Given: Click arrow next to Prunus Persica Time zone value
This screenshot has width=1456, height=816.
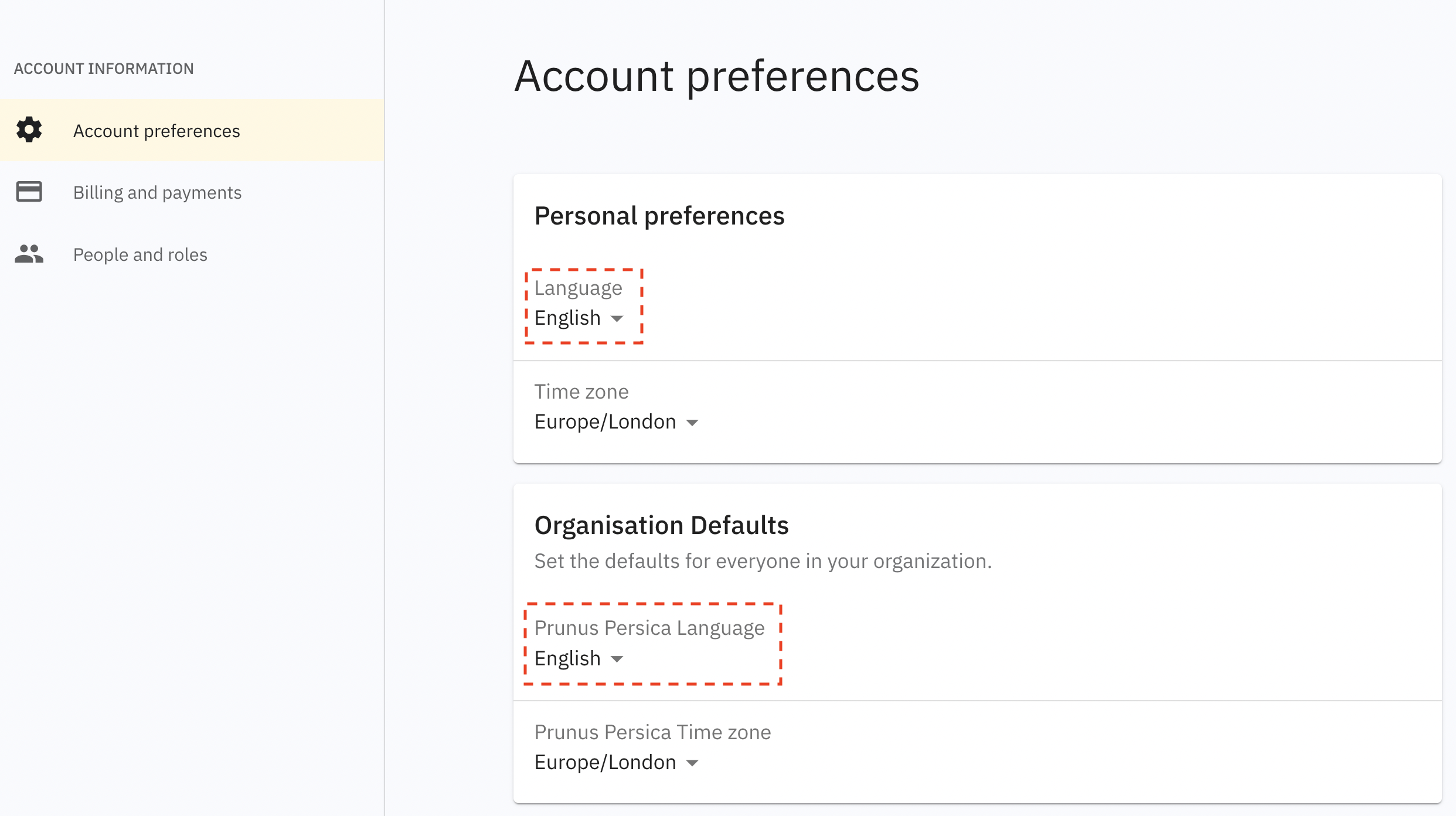Looking at the screenshot, I should 692,763.
